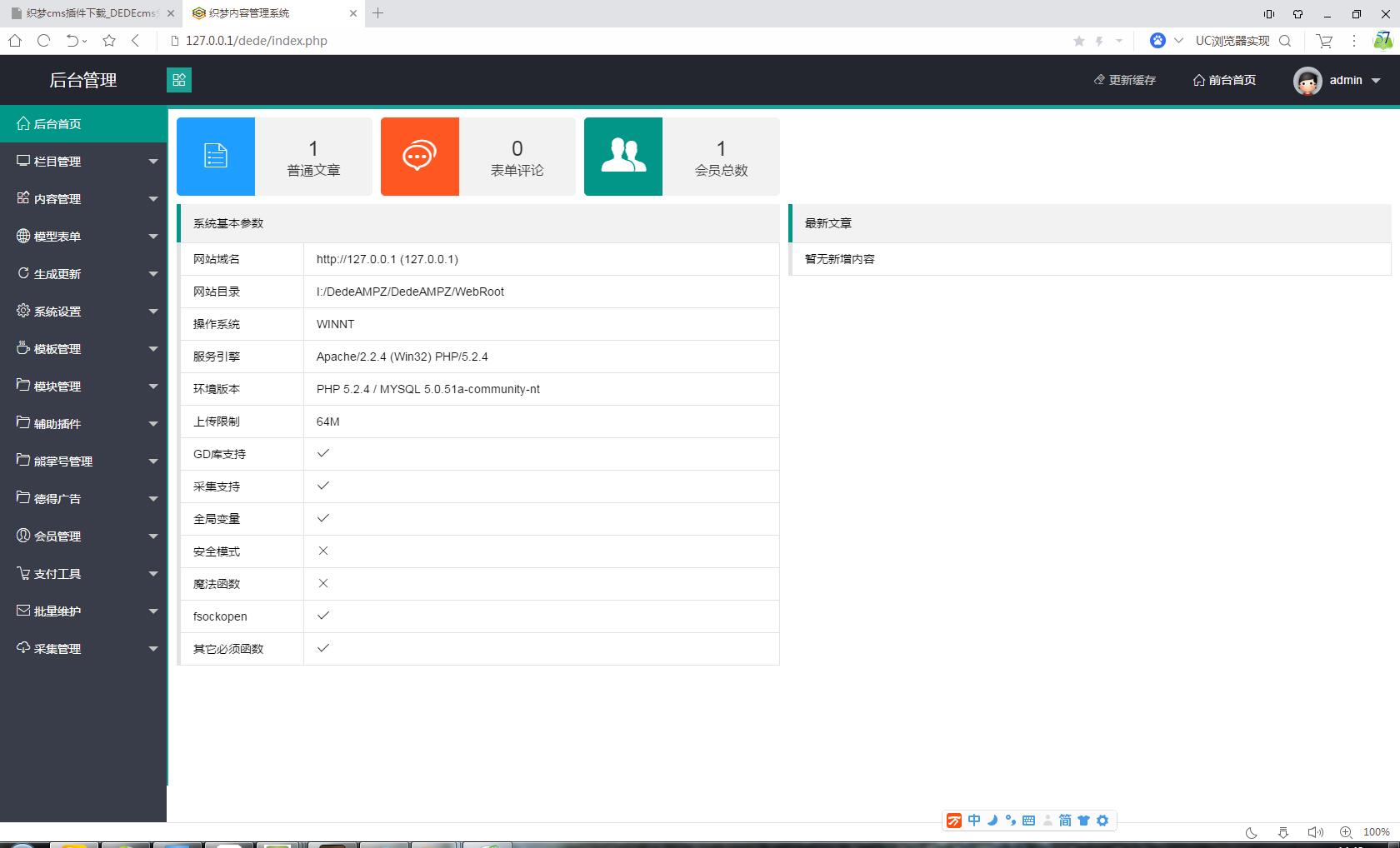Screen dimensions: 1400x848
Task: Click the 更新缓存 button
Action: (1124, 80)
